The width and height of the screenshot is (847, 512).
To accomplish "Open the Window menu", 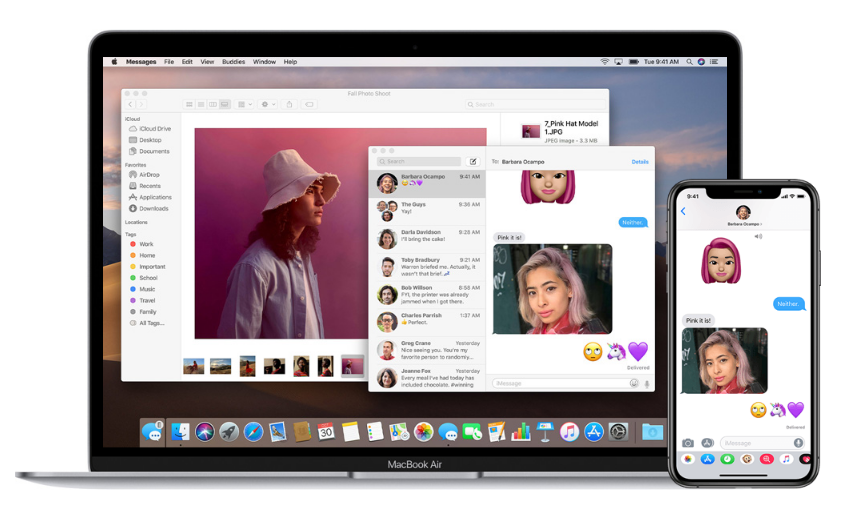I will [264, 62].
